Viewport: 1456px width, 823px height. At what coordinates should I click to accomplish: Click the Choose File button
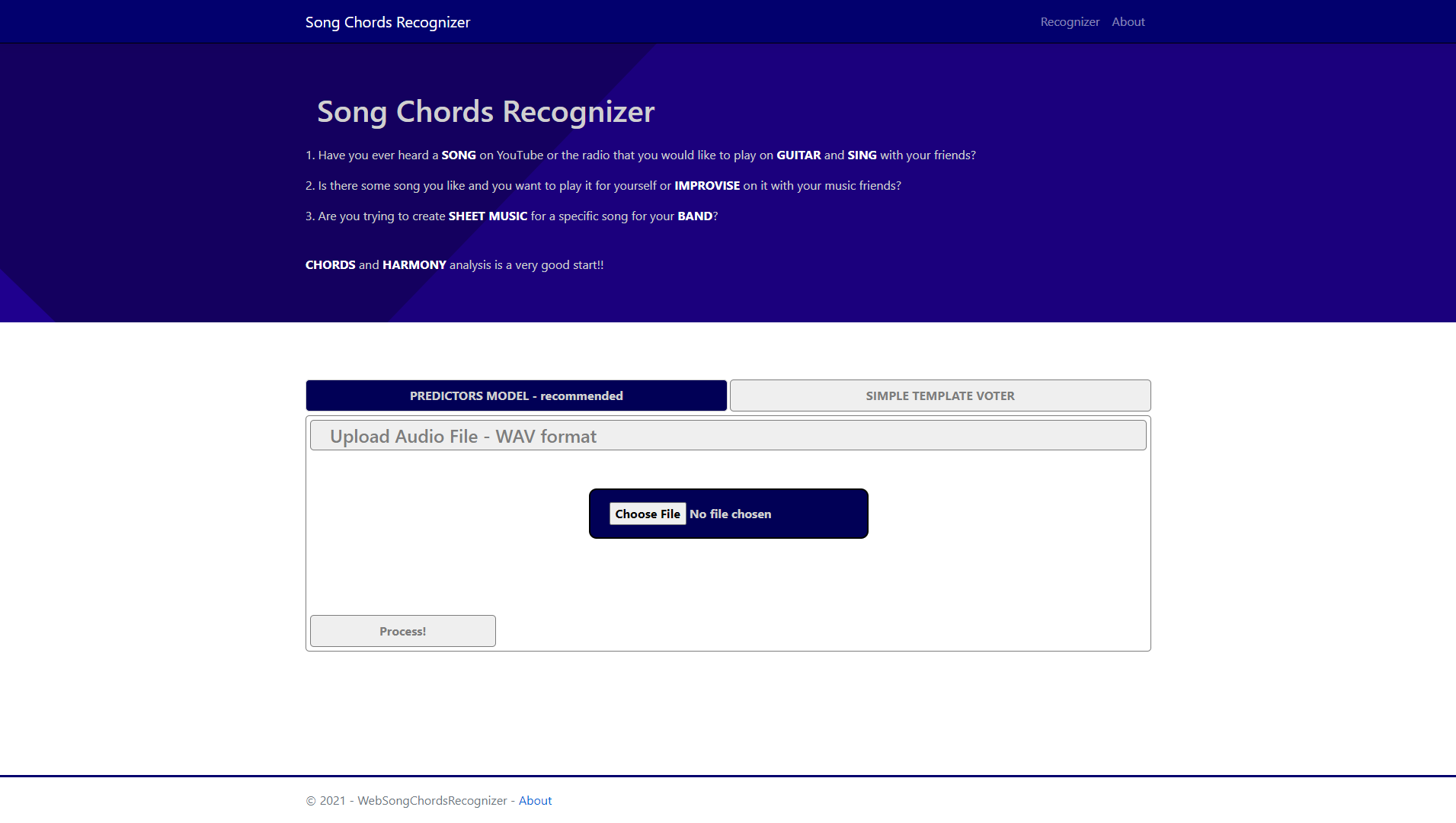click(648, 514)
